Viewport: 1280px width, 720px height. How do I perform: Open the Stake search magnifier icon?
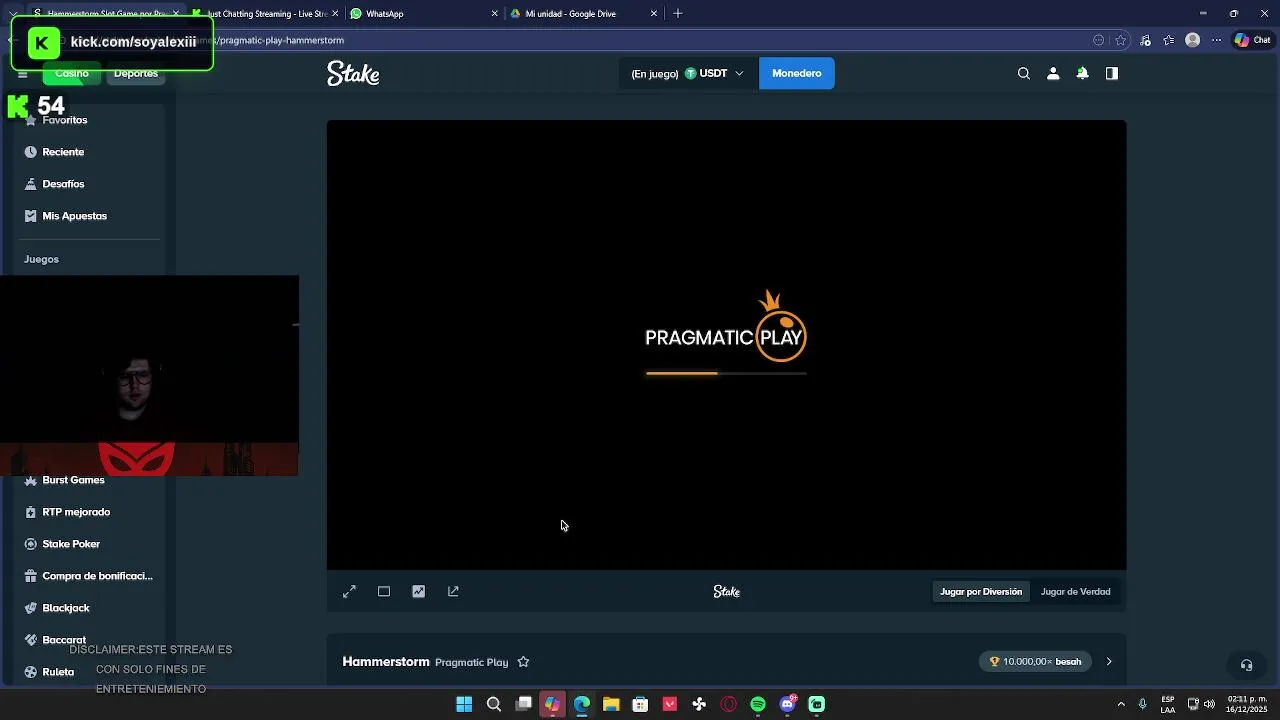[x=1023, y=73]
